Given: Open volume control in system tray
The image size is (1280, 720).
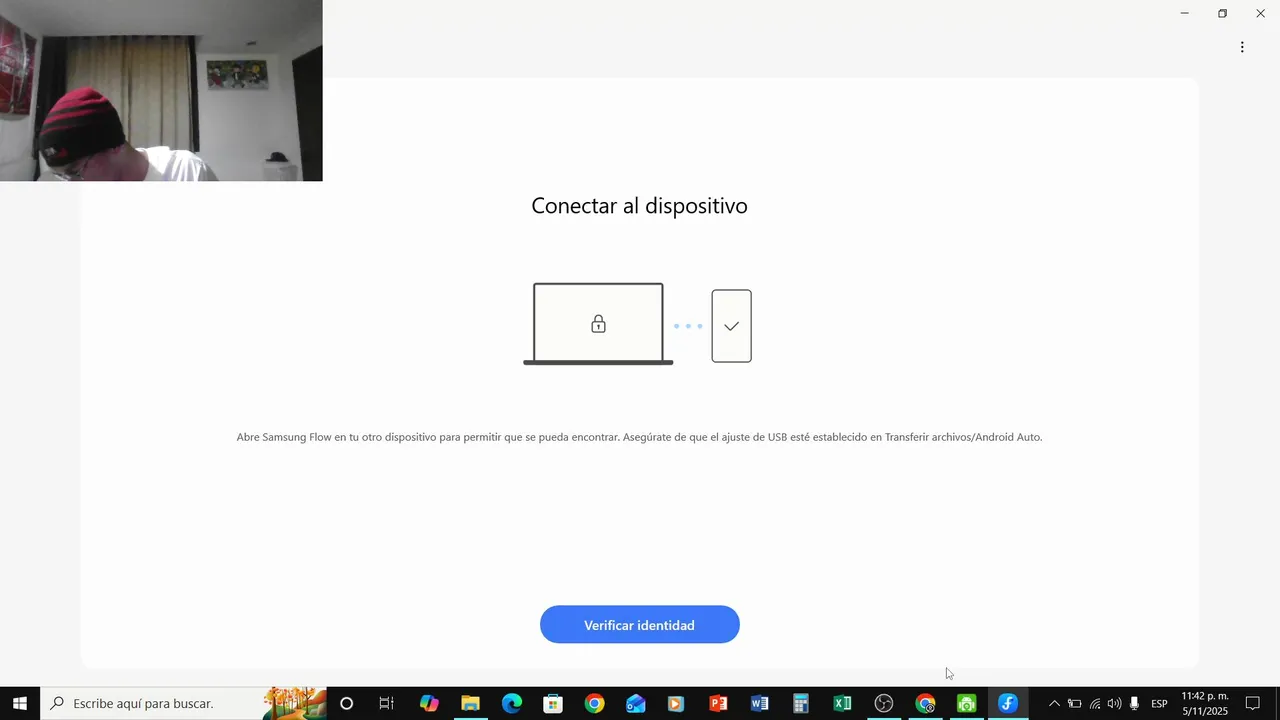Looking at the screenshot, I should point(1114,704).
